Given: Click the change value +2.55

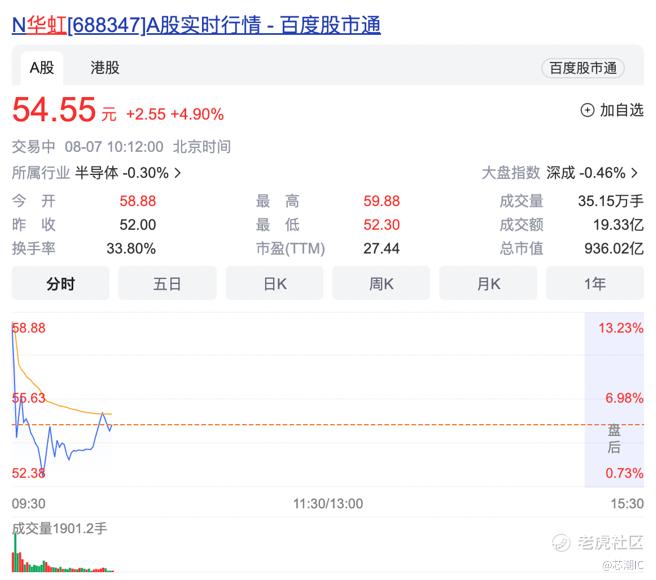Looking at the screenshot, I should pos(146,114).
